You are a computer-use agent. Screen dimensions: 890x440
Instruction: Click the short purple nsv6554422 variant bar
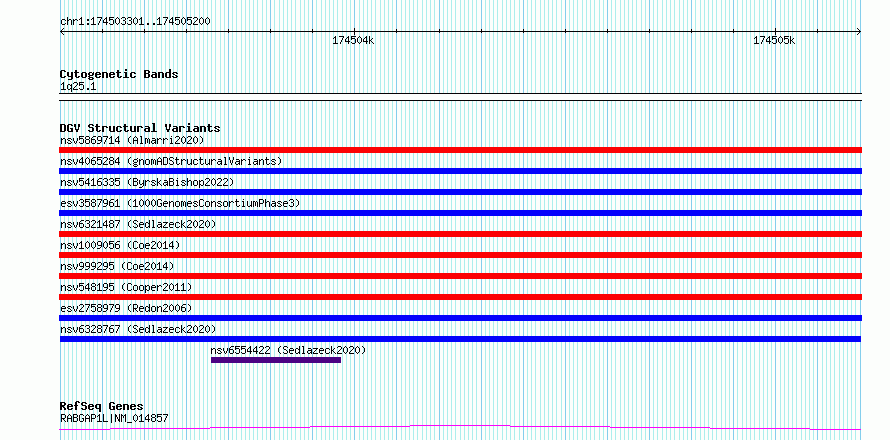[x=276, y=360]
